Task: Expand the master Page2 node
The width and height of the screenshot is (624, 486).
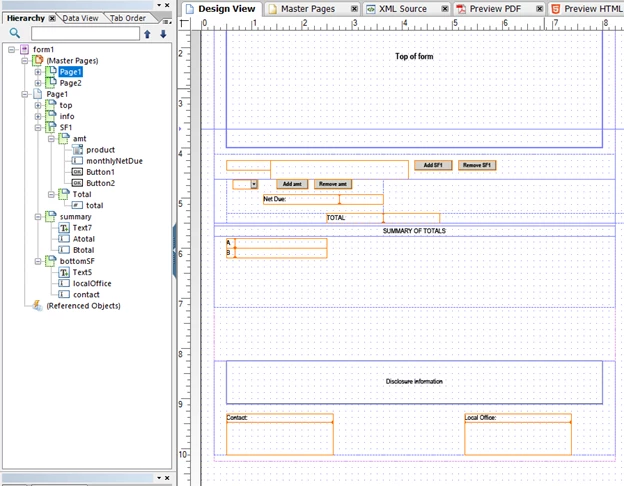Action: pyautogui.click(x=38, y=83)
